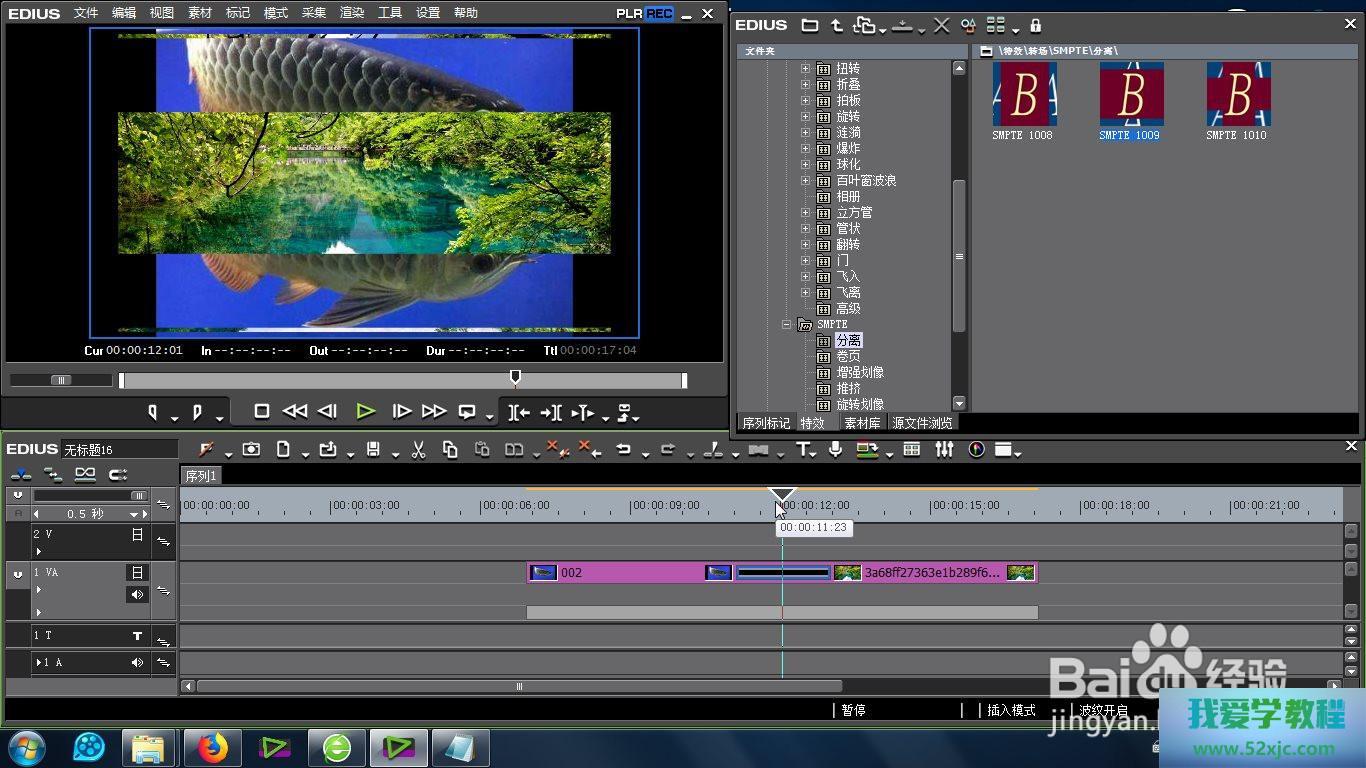Switch to the 素材库 tab
1366x768 pixels.
tap(862, 423)
